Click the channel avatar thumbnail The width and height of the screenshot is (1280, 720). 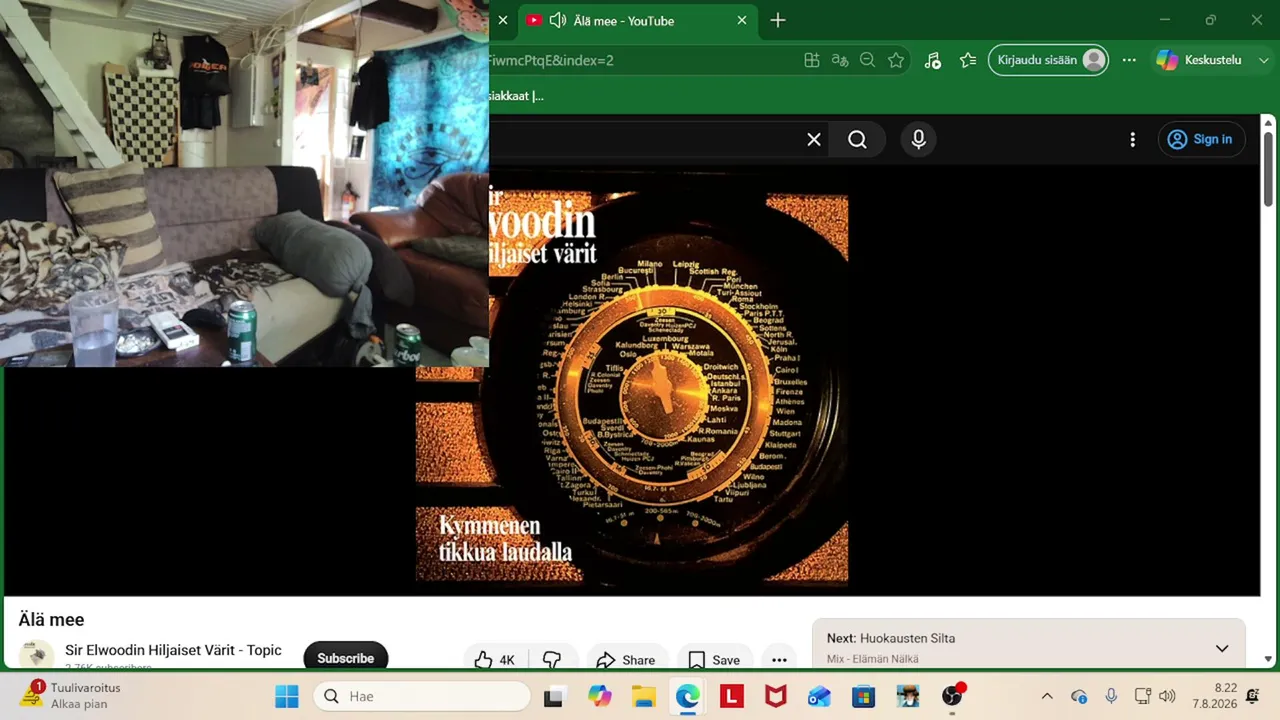pos(36,656)
